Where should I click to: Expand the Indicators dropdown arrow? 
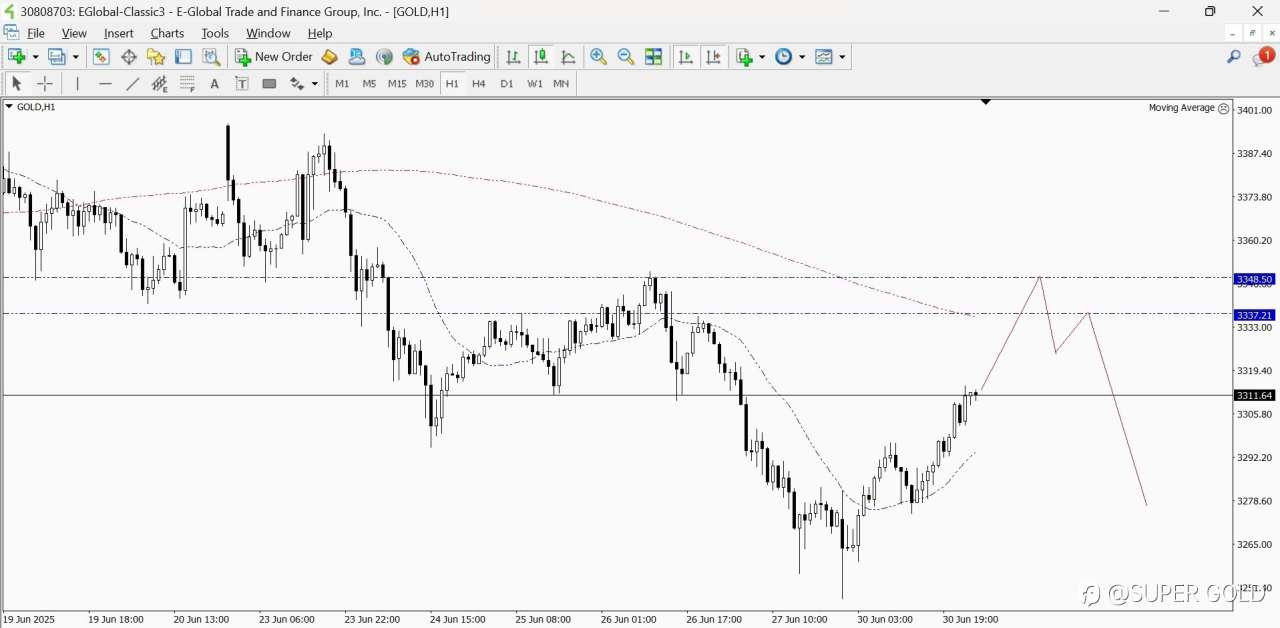(x=762, y=57)
